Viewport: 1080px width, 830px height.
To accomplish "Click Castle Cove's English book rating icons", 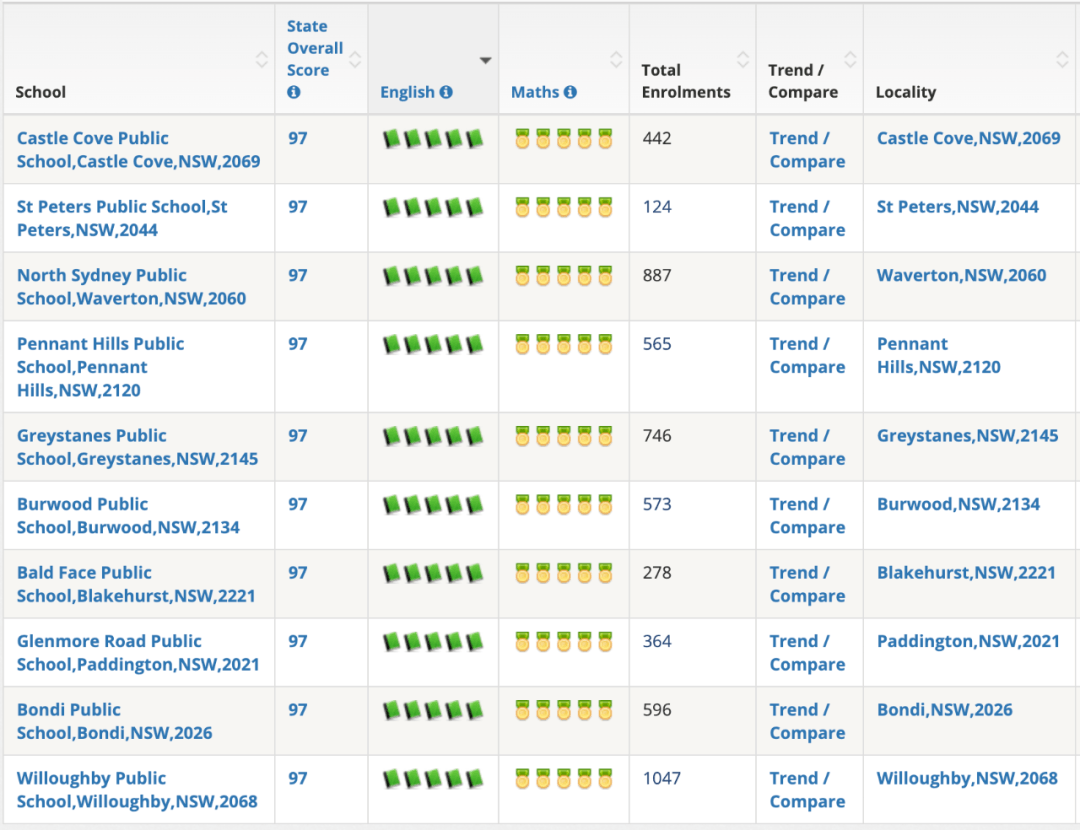I will tap(433, 139).
